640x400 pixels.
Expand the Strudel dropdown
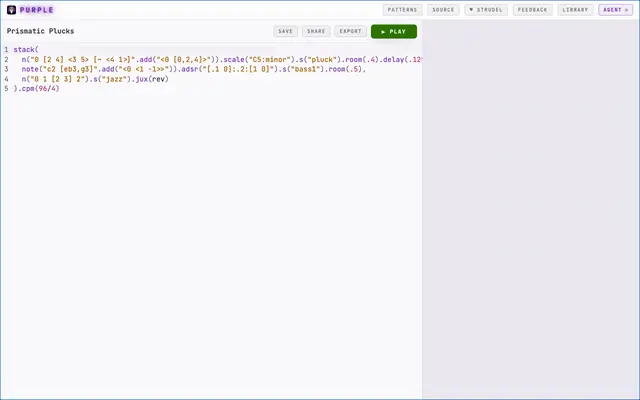pyautogui.click(x=486, y=10)
